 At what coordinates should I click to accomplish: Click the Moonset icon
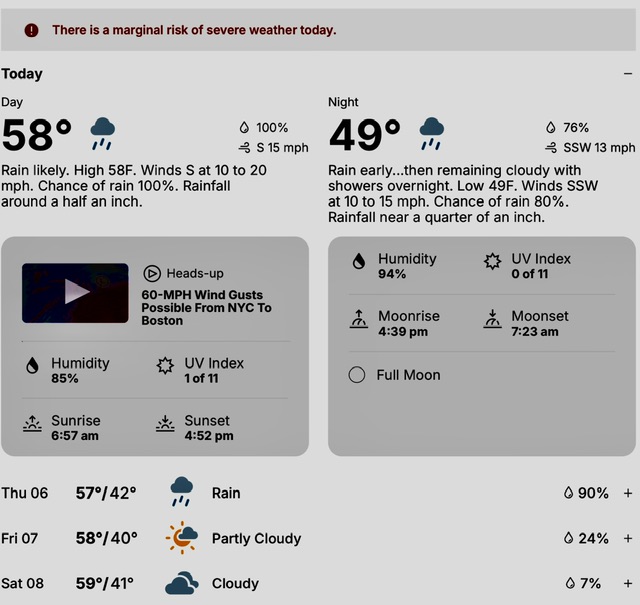point(491,320)
